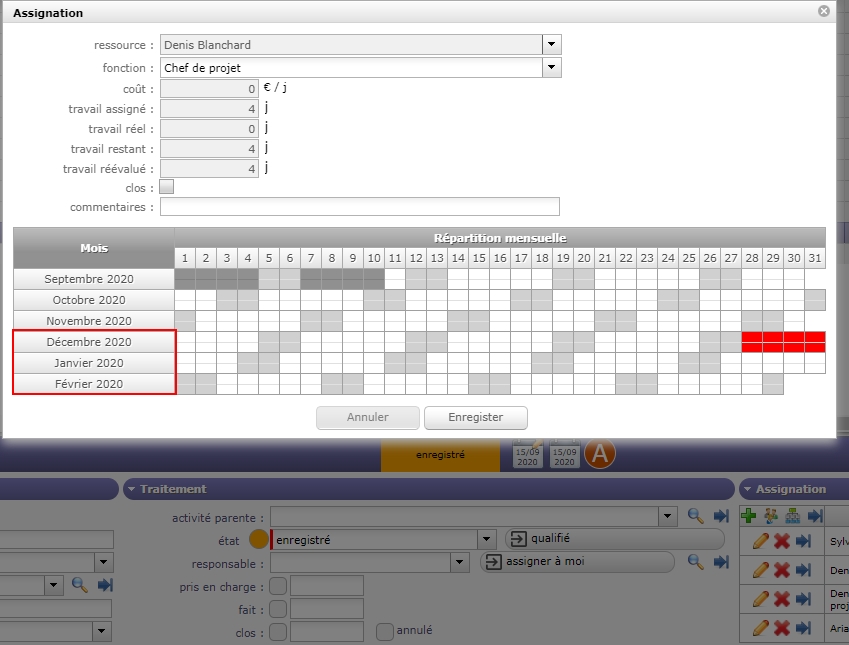Click go-to arrow on the Aria row
Image resolution: width=849 pixels, height=645 pixels.
804,628
